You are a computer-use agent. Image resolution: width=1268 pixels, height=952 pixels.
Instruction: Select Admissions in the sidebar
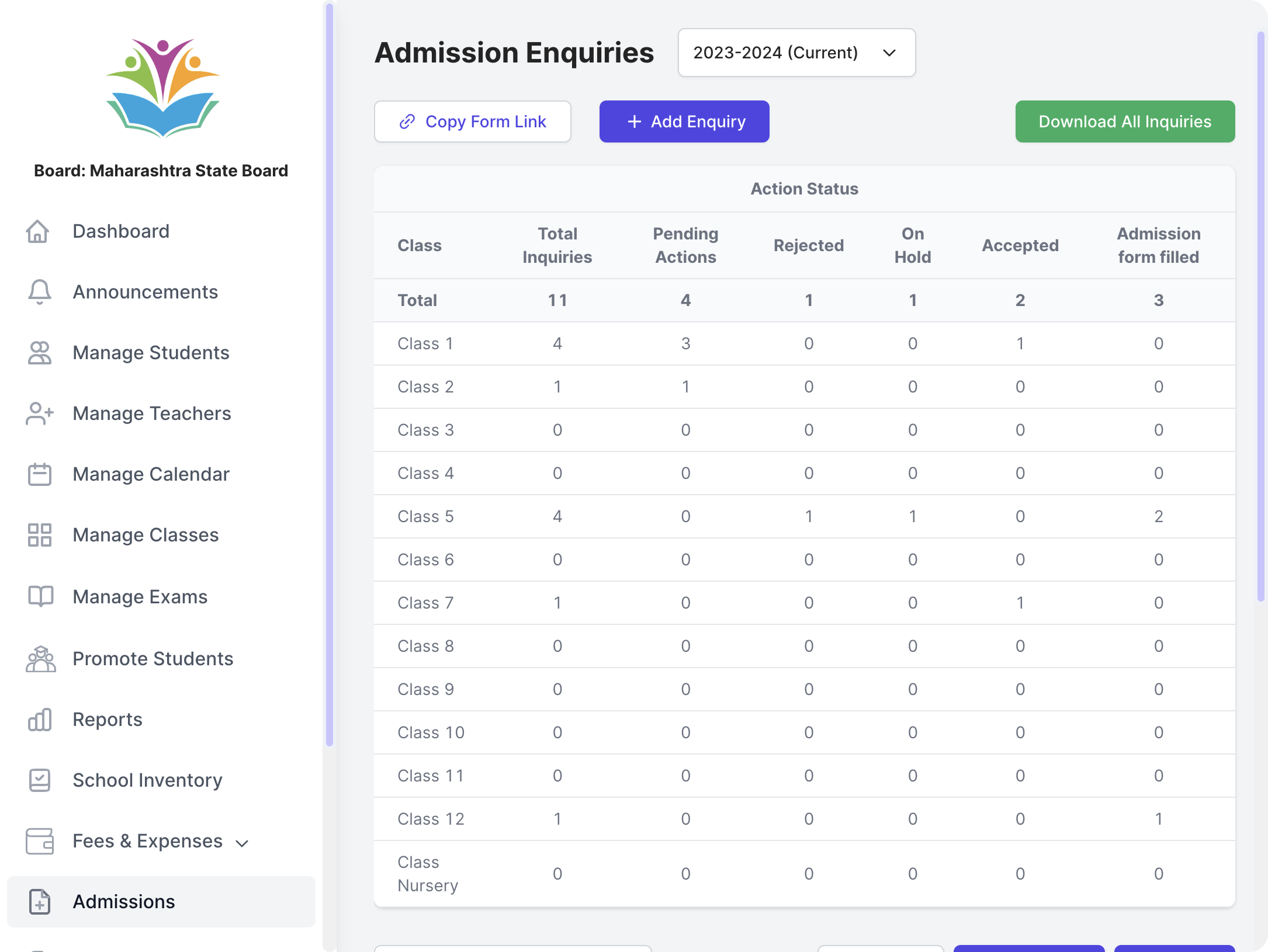pyautogui.click(x=161, y=902)
